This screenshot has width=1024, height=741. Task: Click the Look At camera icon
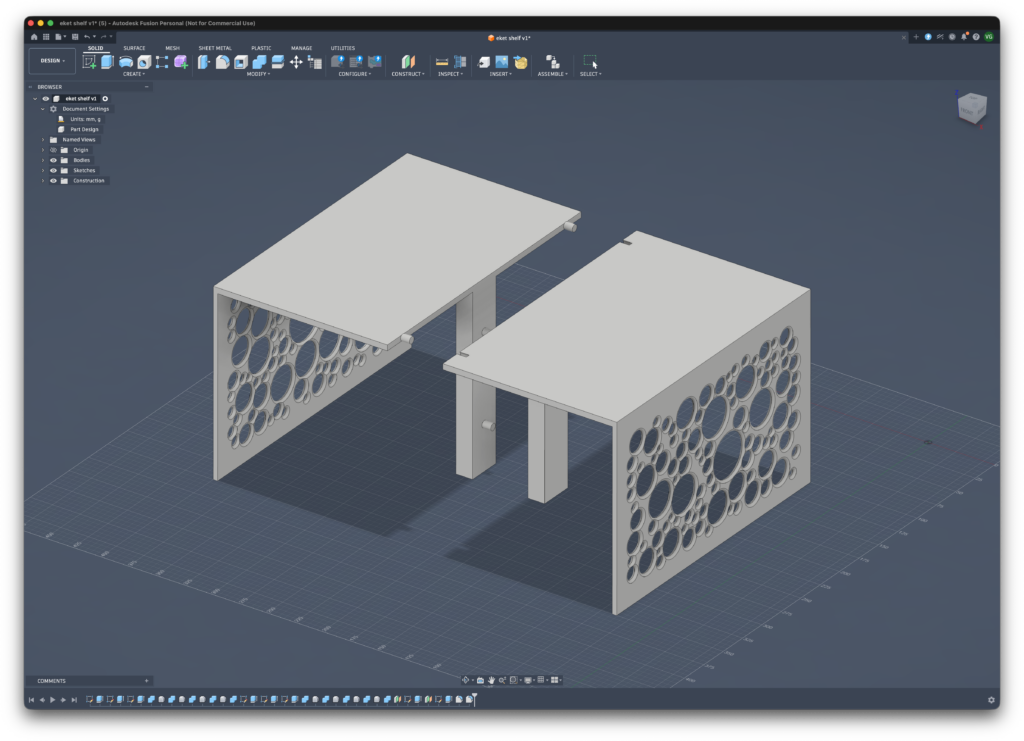[481, 680]
